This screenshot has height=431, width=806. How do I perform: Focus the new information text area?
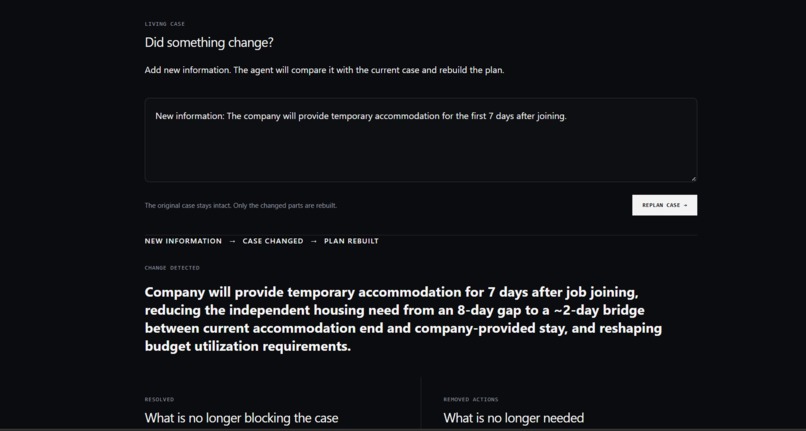[420, 140]
